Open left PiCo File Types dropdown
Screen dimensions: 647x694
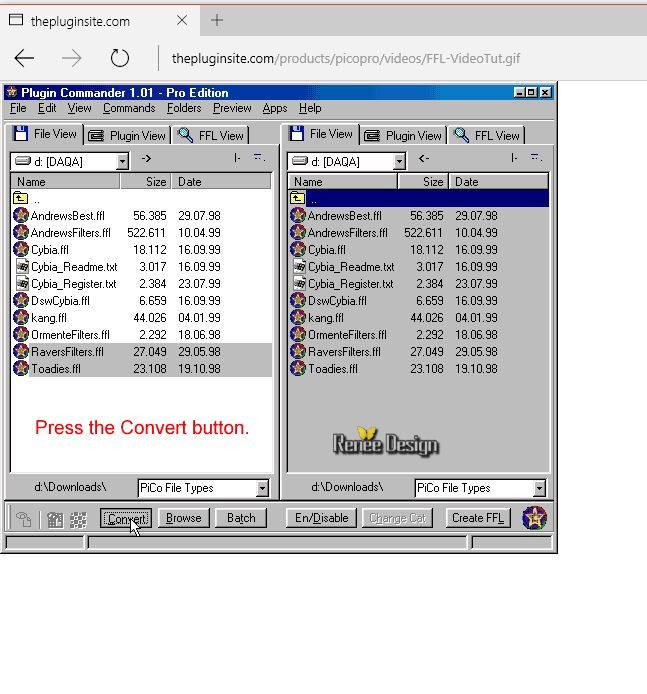(262, 488)
